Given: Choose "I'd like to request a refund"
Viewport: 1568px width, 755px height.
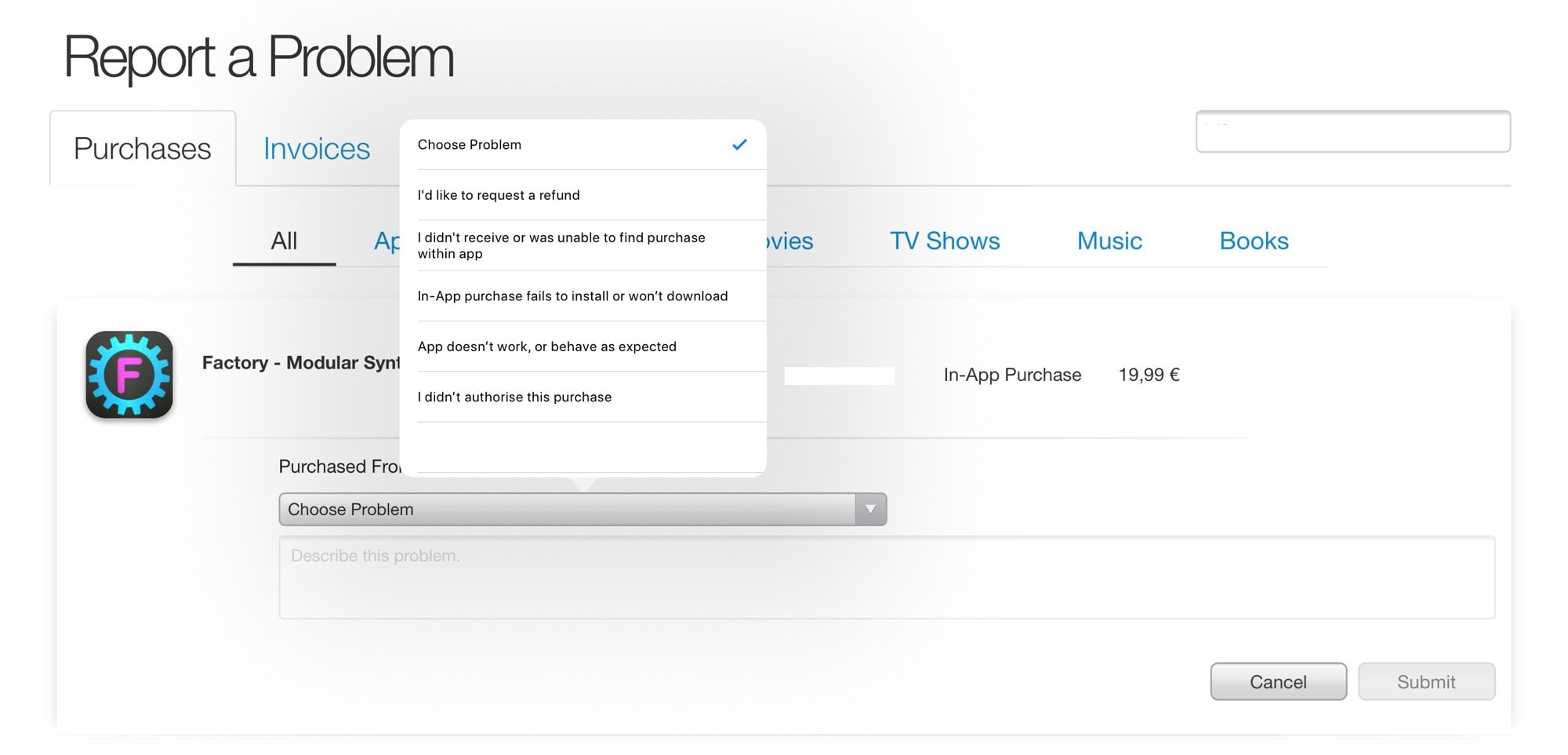Looking at the screenshot, I should click(499, 194).
